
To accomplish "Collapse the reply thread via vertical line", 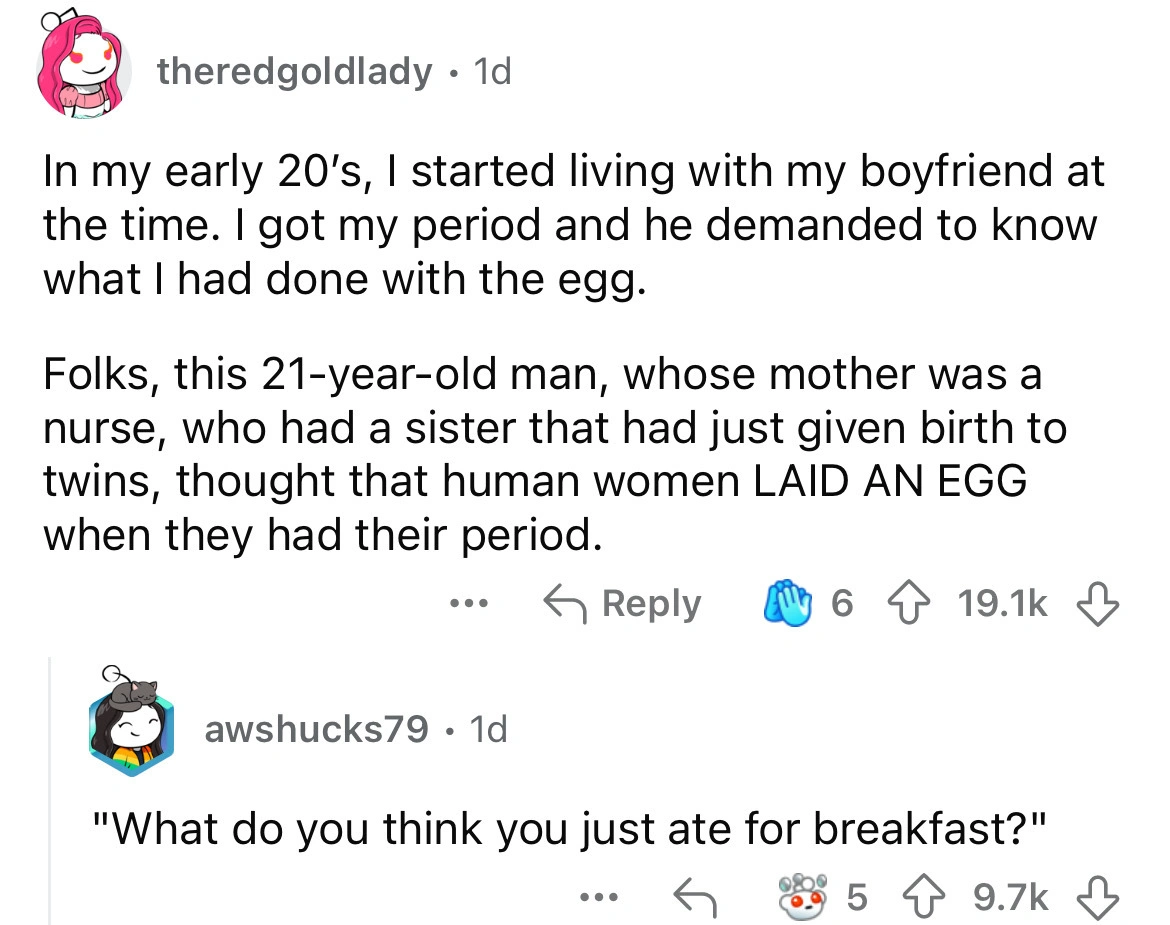I will (x=50, y=780).
